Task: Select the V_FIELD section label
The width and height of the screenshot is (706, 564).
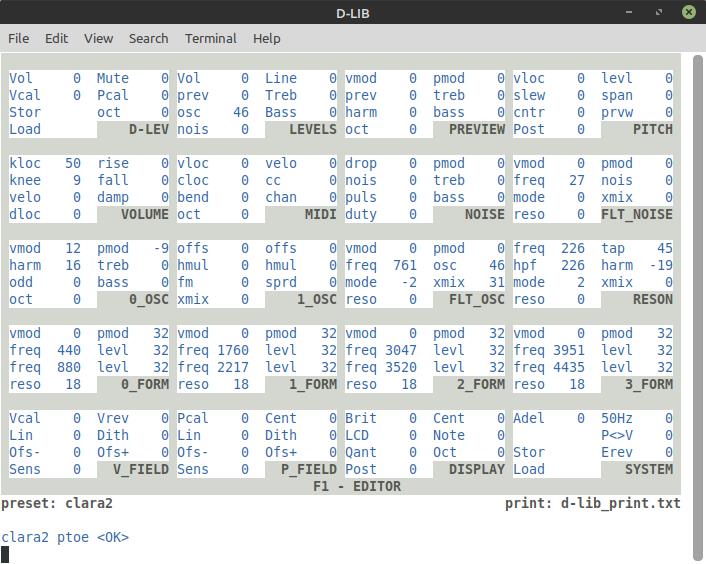Action: click(x=140, y=470)
